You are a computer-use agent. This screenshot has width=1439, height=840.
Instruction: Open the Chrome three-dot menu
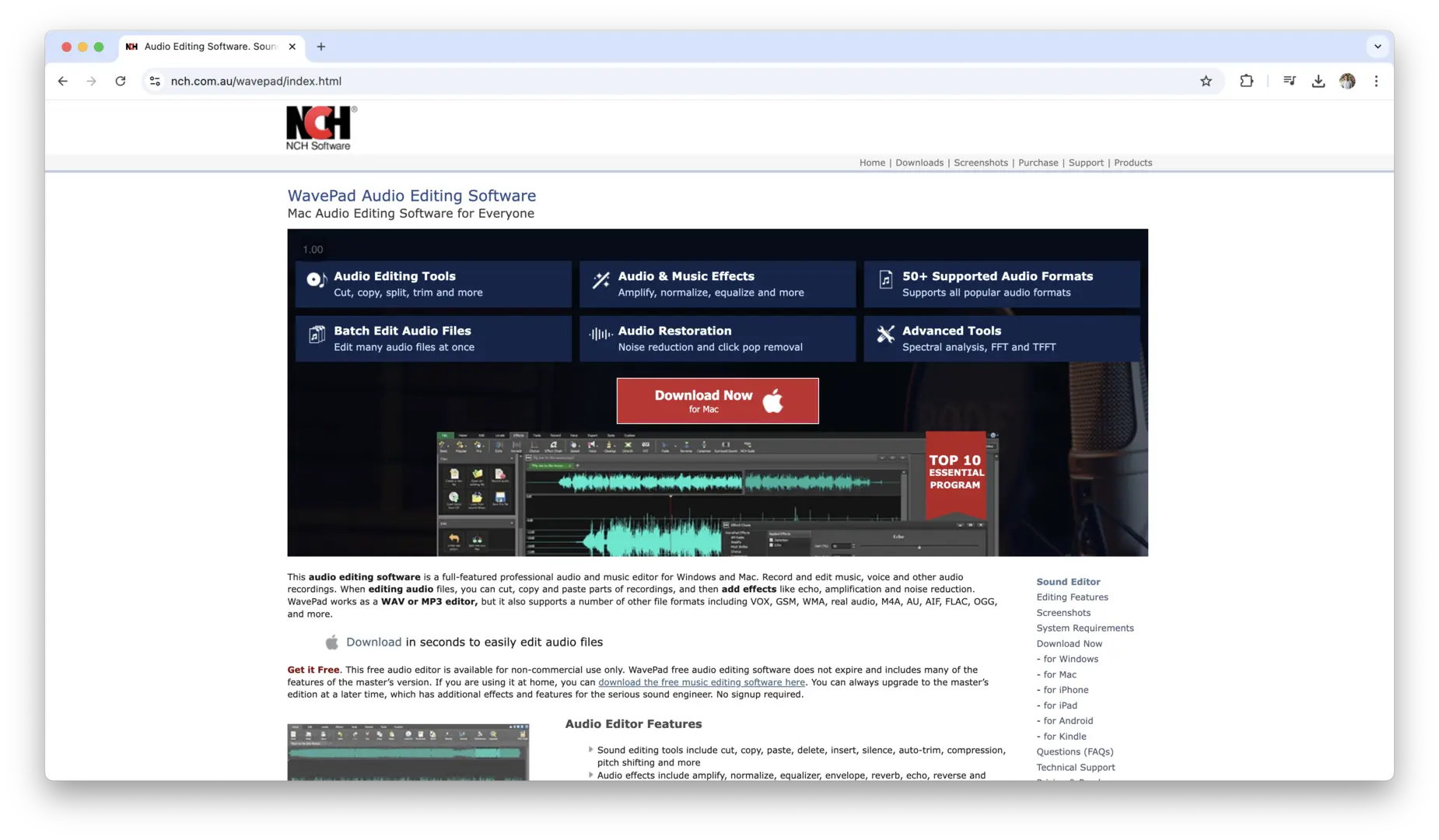pyautogui.click(x=1376, y=81)
